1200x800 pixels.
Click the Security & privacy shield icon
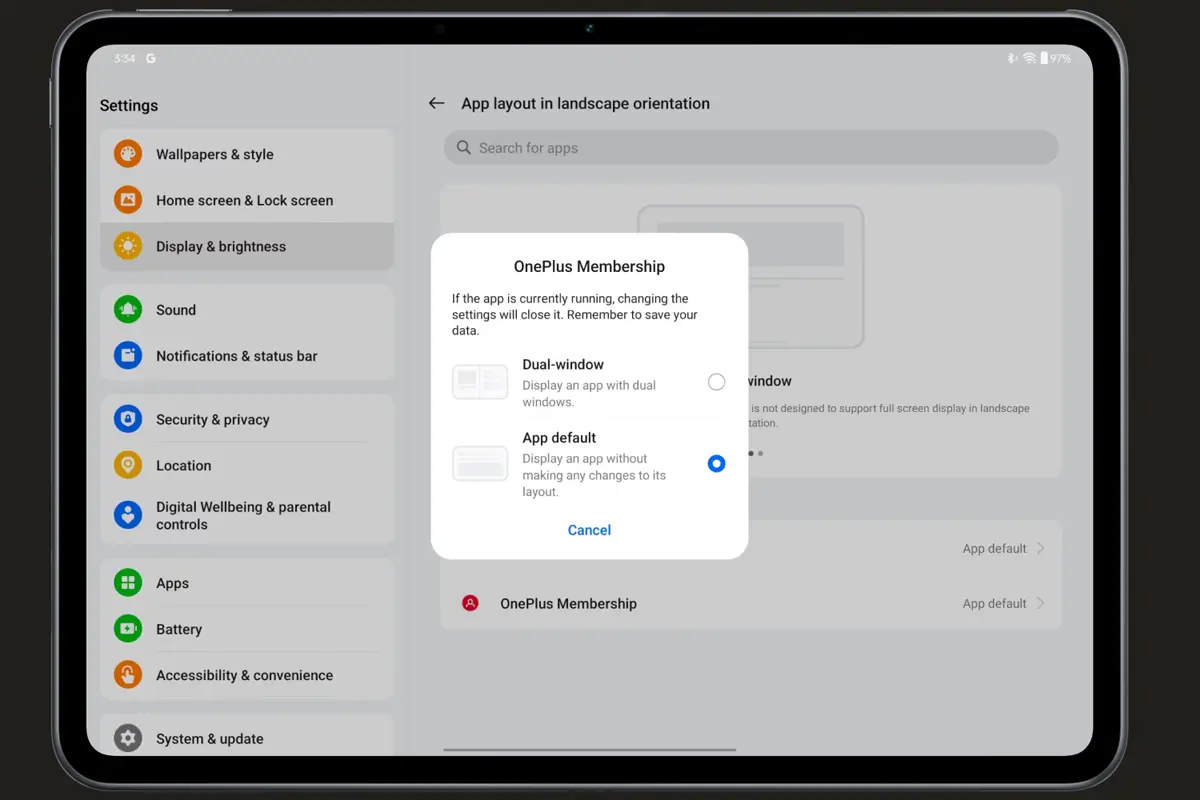[128, 420]
